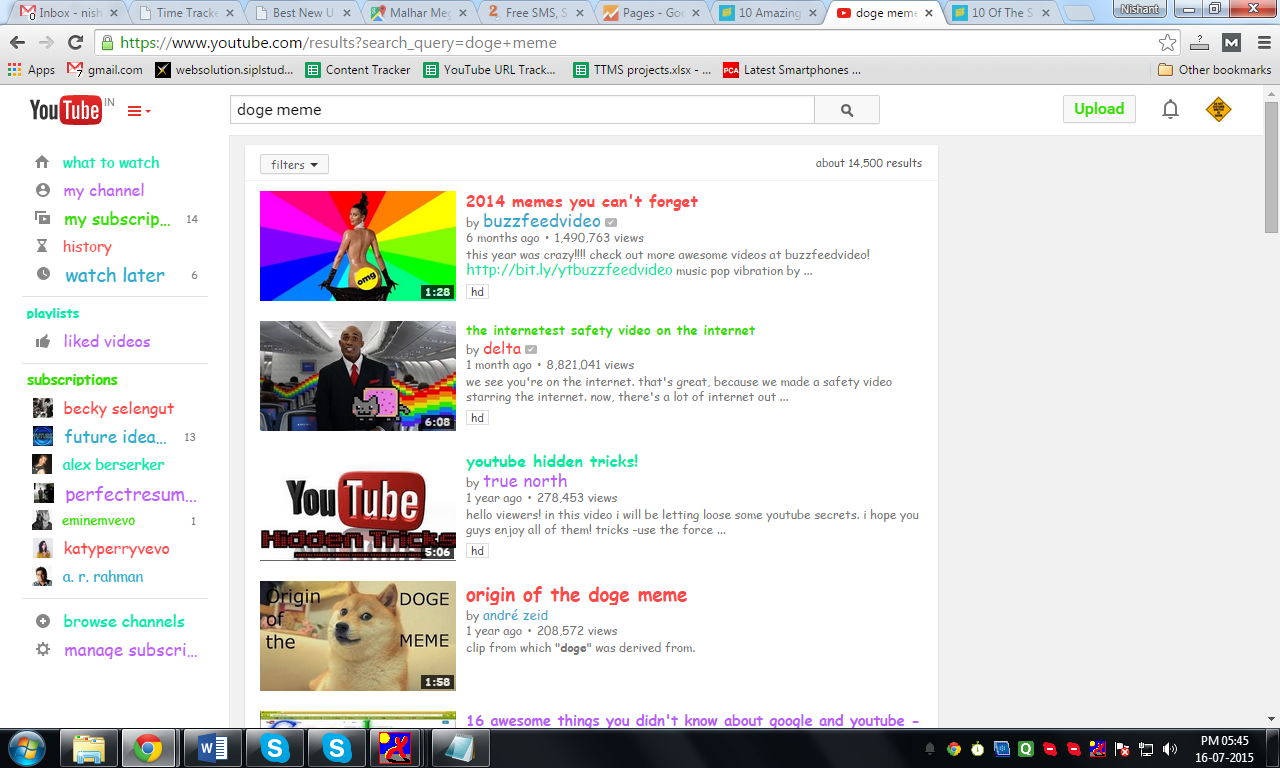Open alex berserker subscription
Screen dimensions: 1280x768
[x=113, y=465]
